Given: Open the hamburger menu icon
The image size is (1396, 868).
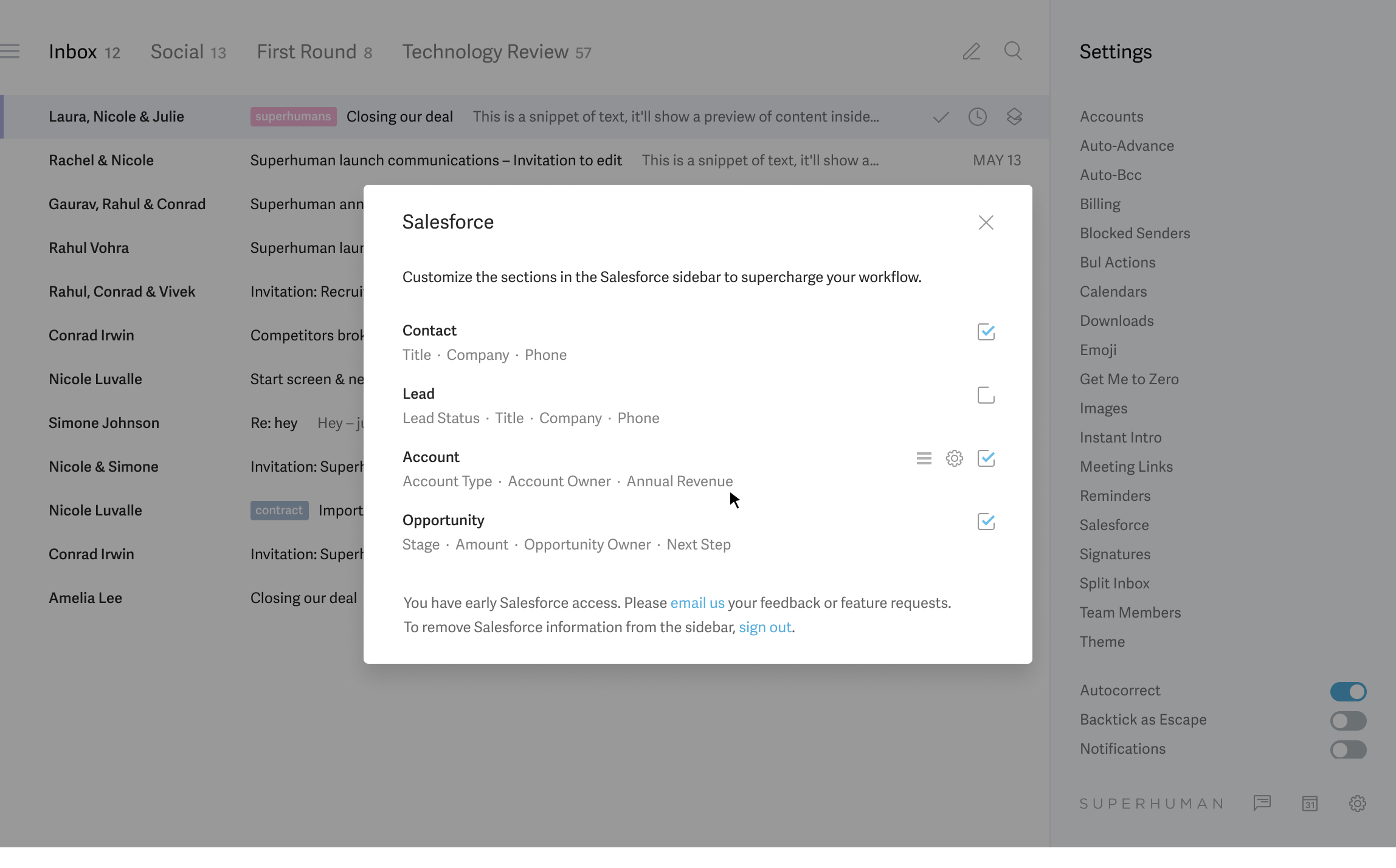Looking at the screenshot, I should tap(10, 52).
